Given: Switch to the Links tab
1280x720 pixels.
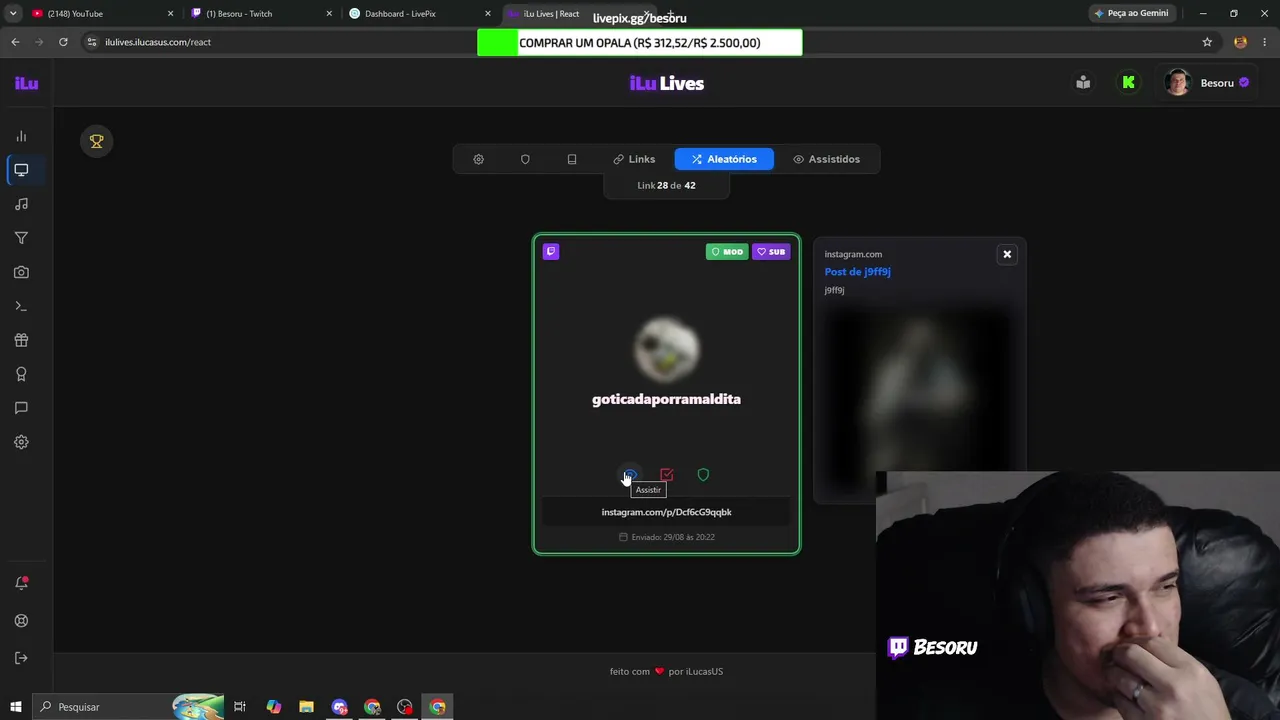Looking at the screenshot, I should [x=634, y=159].
